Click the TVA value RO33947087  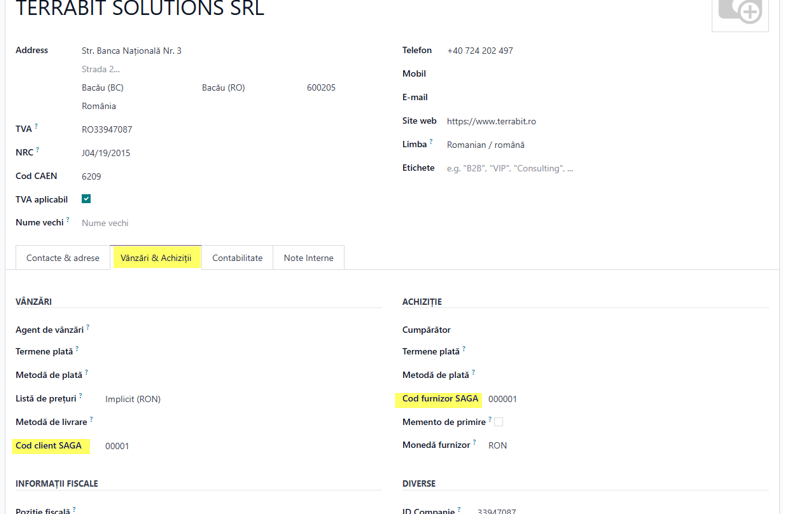pyautogui.click(x=107, y=130)
